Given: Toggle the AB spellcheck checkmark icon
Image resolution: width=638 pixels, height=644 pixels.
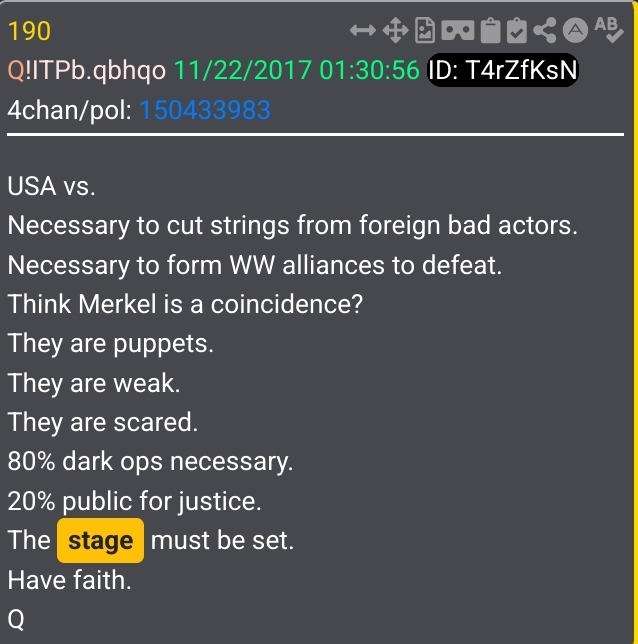Looking at the screenshot, I should click(609, 30).
